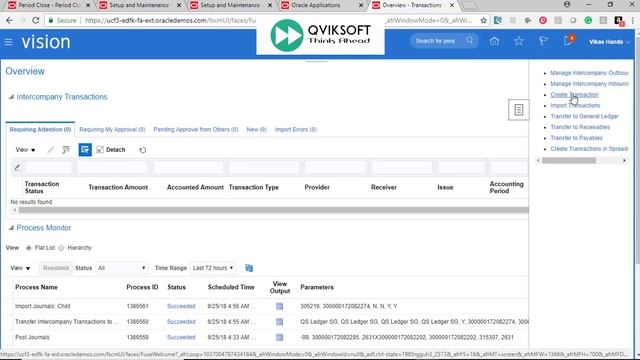Click the freeze column toolbar icon
Viewport: 640px width, 360px height.
coord(66,150)
